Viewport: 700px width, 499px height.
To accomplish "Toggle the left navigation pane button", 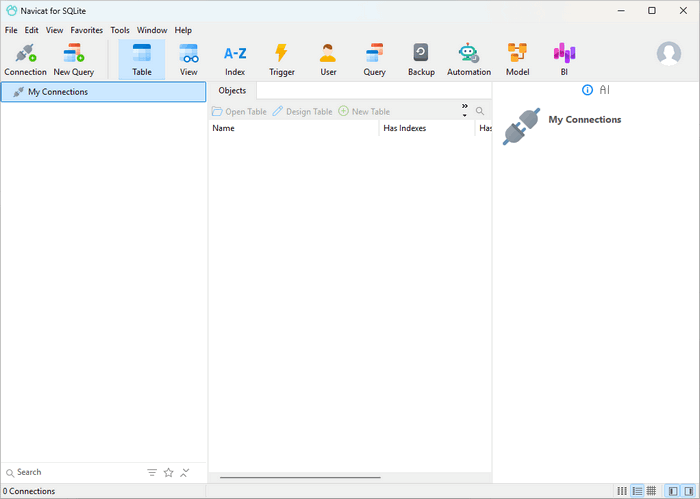I will coord(672,491).
